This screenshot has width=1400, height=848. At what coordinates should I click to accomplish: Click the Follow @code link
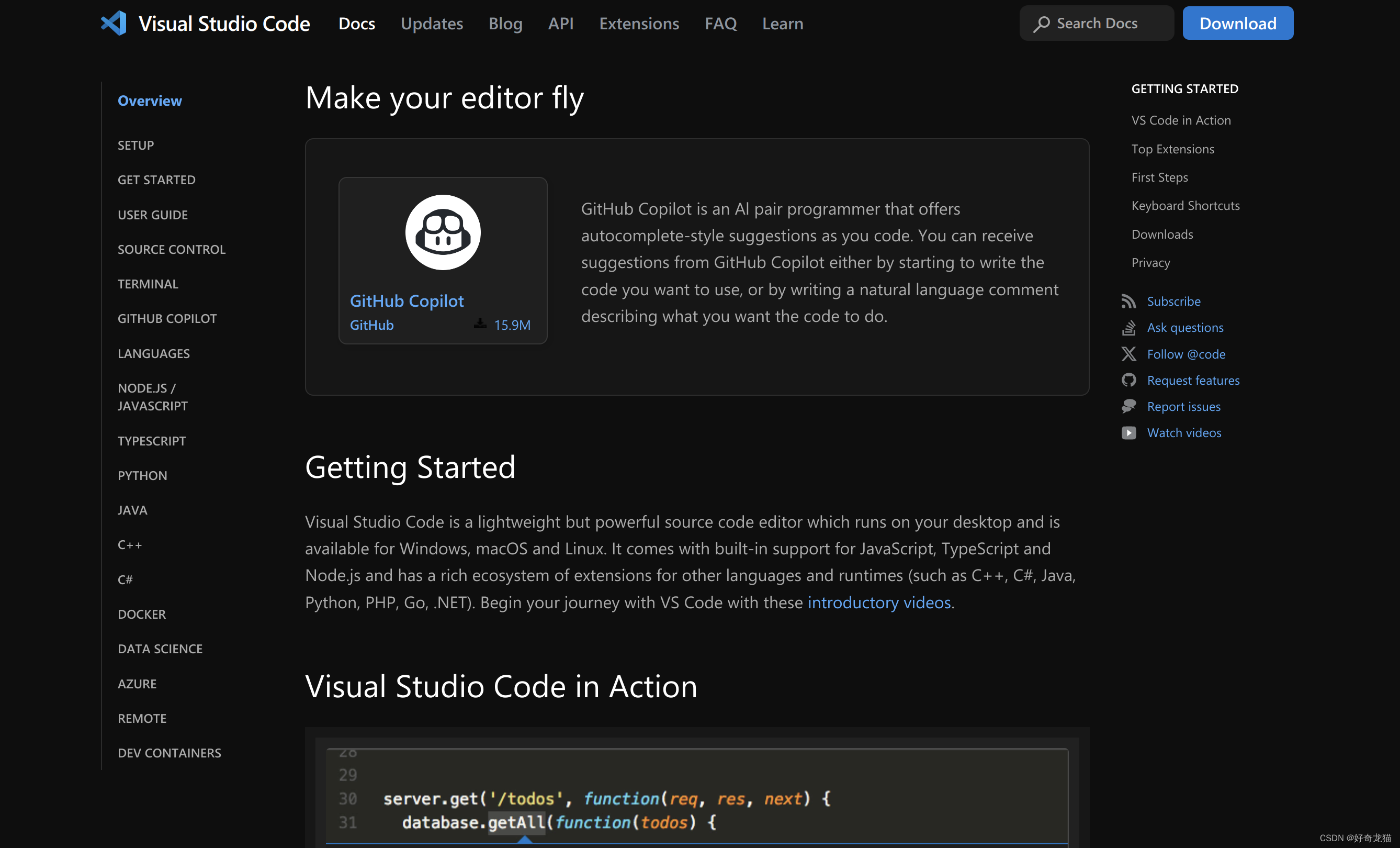pos(1186,354)
